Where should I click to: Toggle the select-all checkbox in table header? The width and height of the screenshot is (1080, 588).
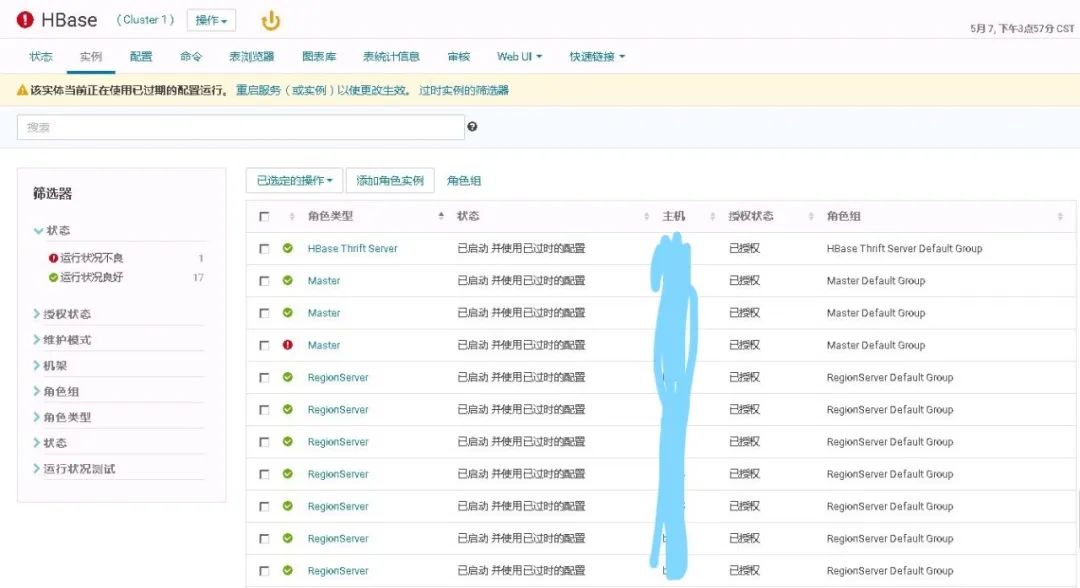coord(264,216)
